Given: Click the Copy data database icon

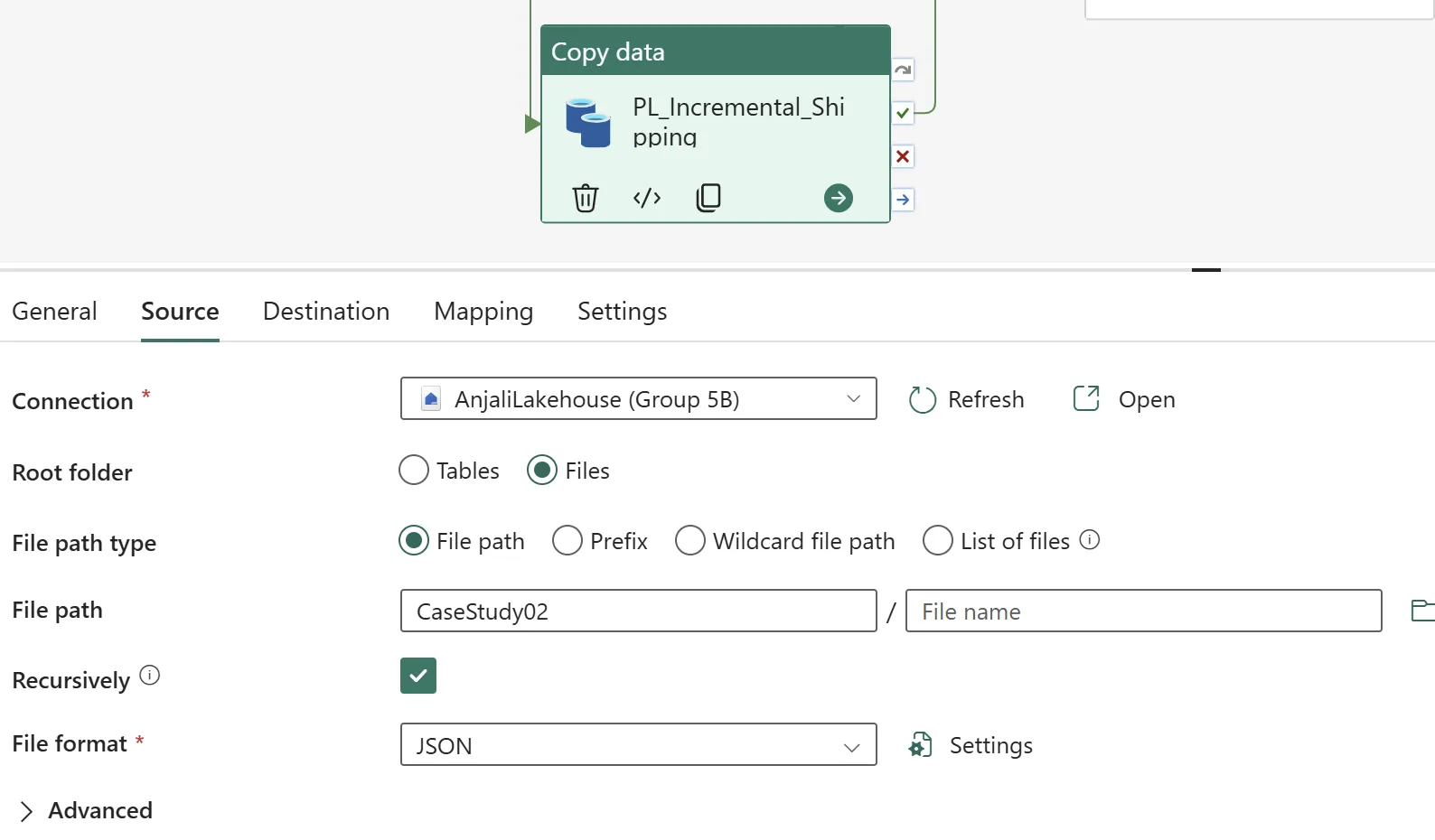Looking at the screenshot, I should point(587,123).
